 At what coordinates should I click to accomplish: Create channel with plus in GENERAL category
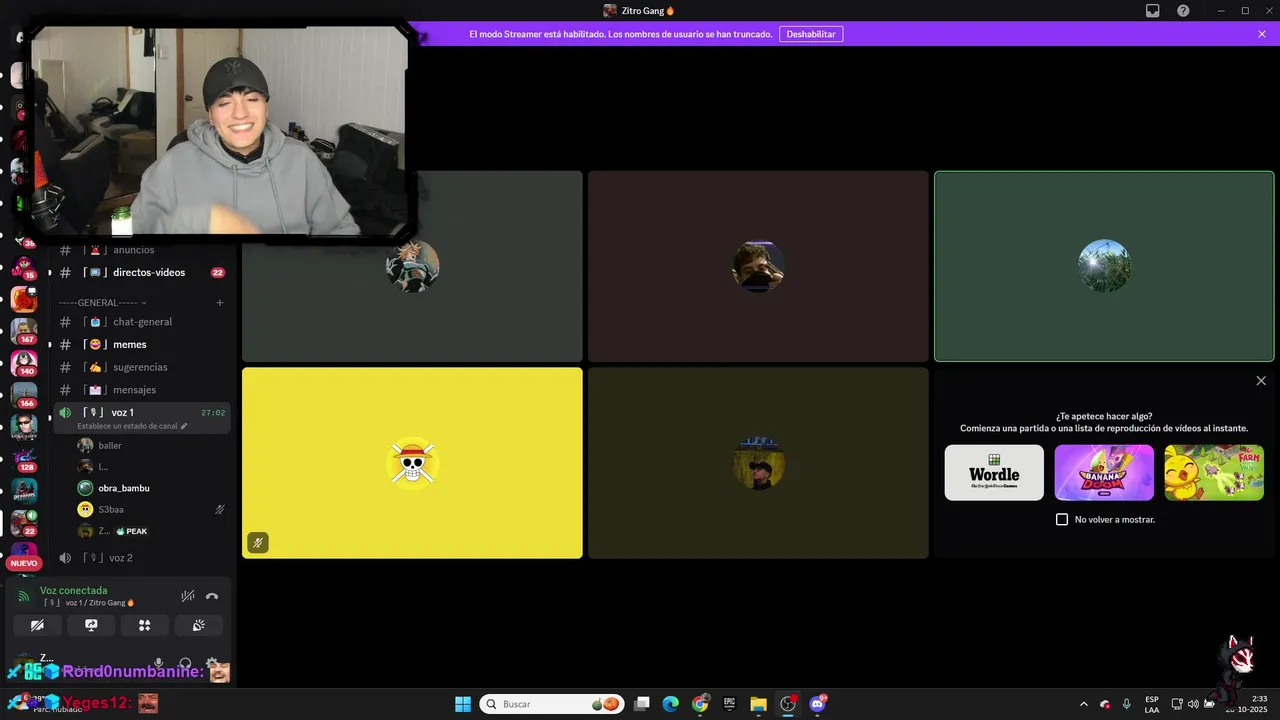pyautogui.click(x=220, y=302)
